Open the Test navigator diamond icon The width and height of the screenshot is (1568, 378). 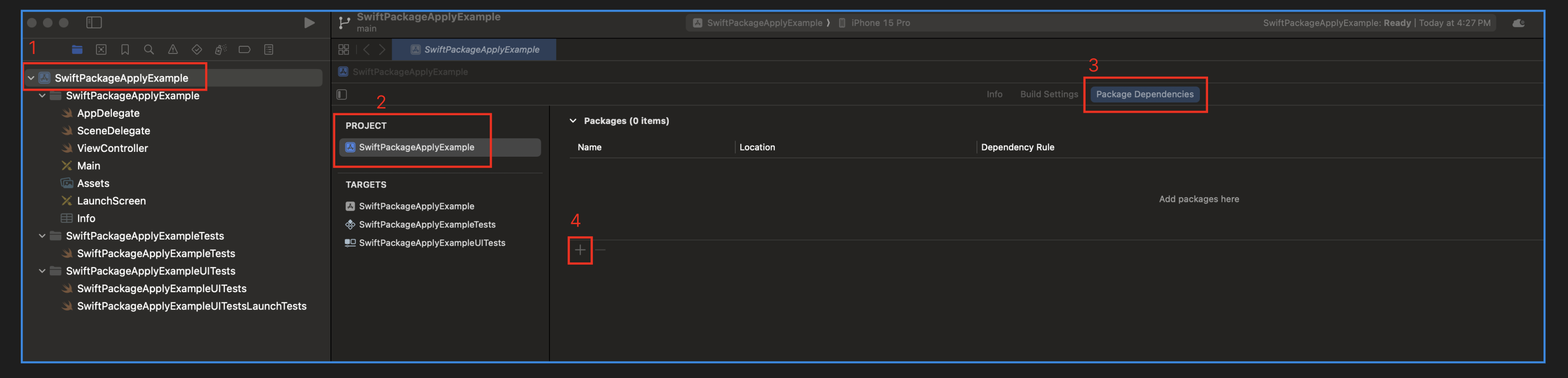coord(197,49)
